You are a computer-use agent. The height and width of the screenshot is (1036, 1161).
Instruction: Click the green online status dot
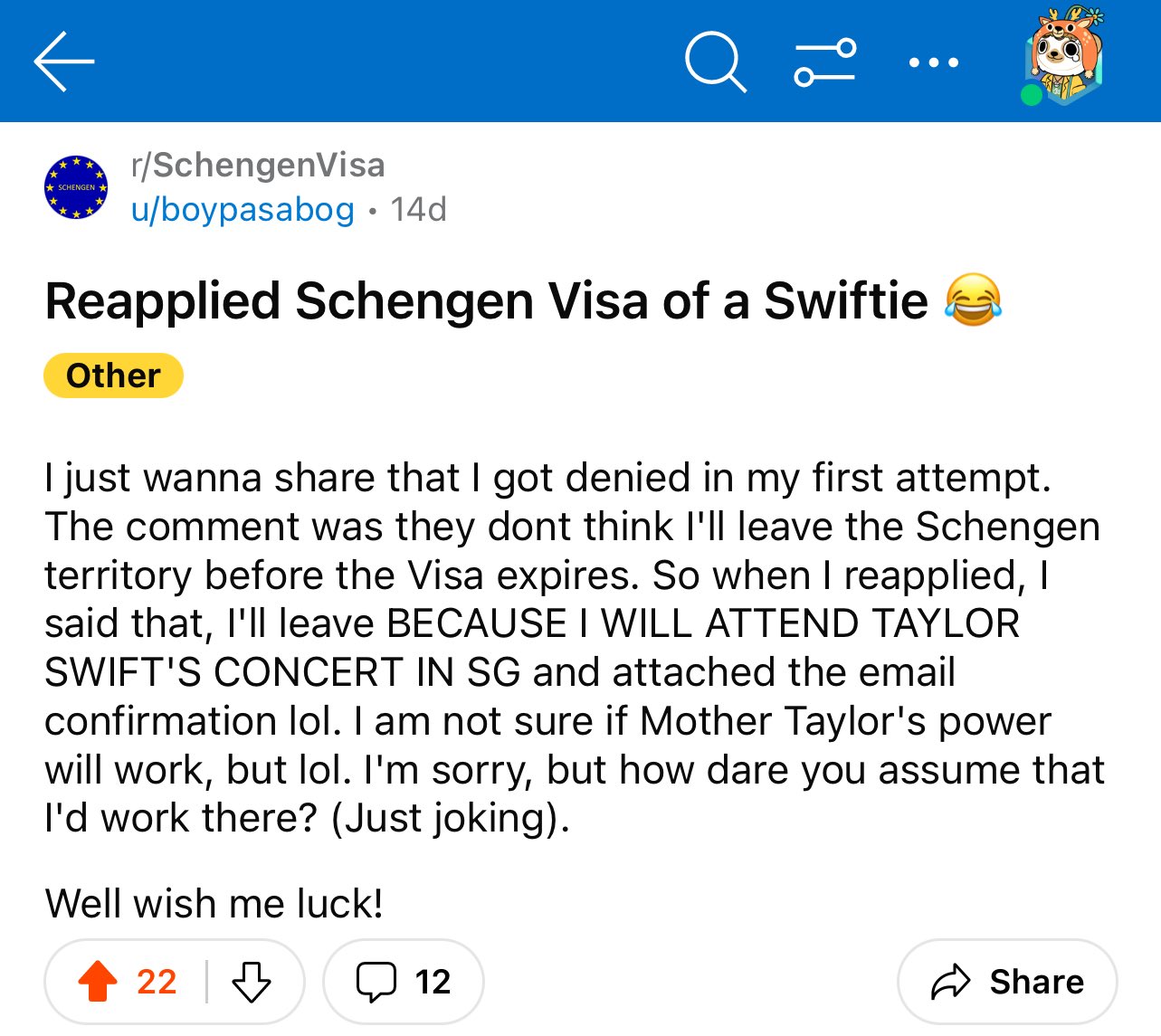click(x=1032, y=95)
